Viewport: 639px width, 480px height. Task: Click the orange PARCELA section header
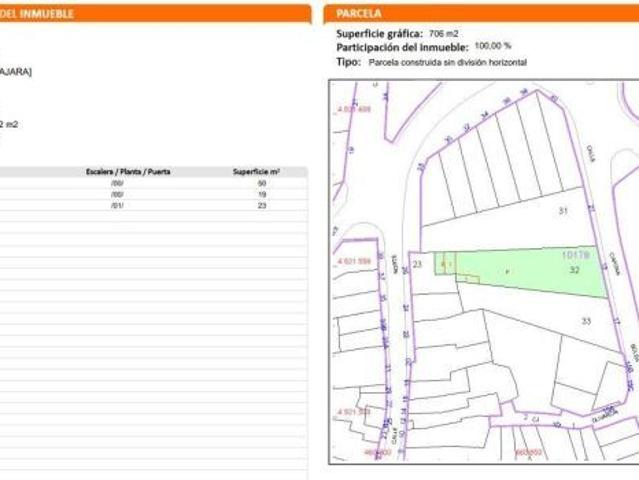pyautogui.click(x=481, y=14)
